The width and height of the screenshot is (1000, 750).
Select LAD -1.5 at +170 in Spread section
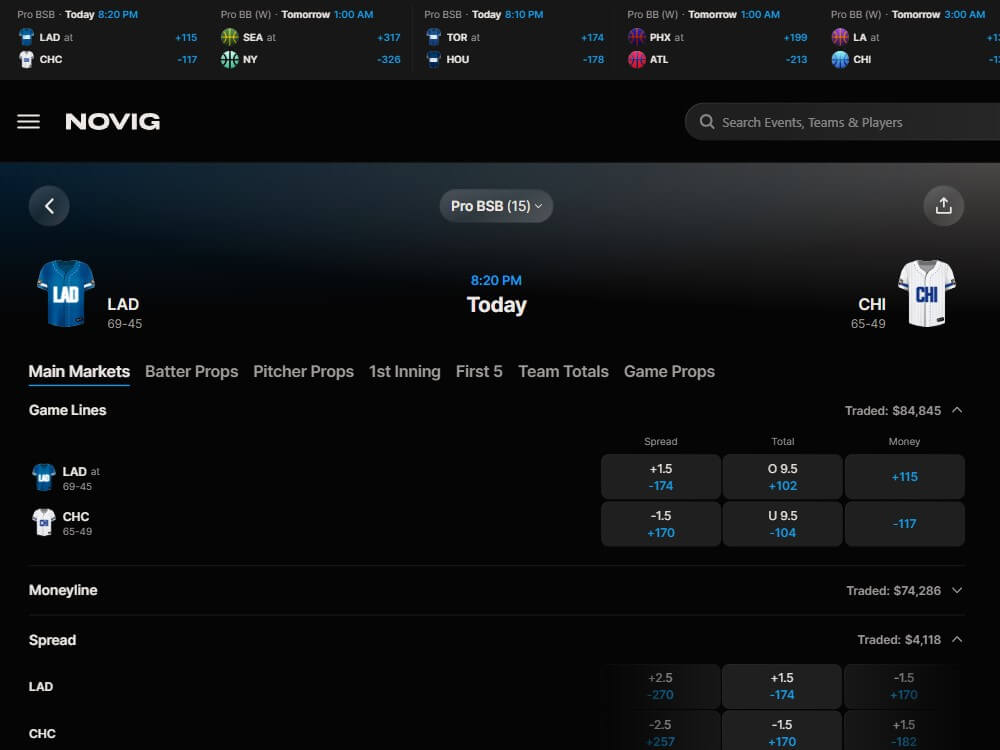tap(904, 686)
